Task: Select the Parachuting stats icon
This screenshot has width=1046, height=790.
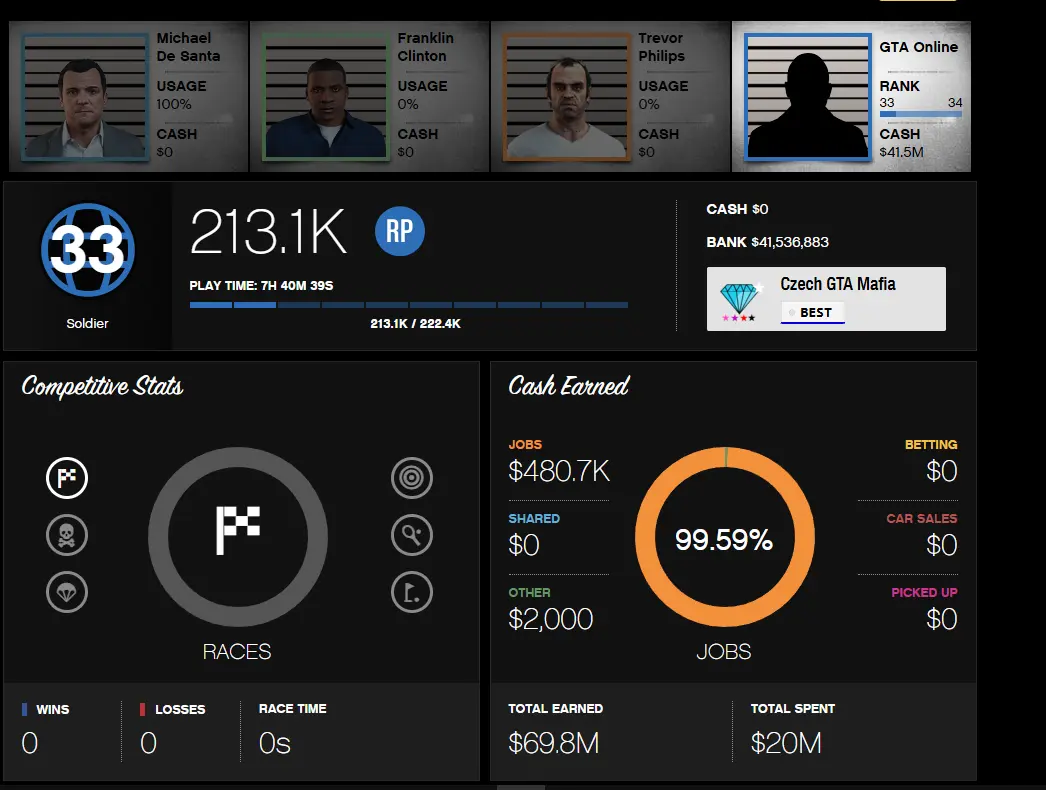Action: (x=67, y=592)
